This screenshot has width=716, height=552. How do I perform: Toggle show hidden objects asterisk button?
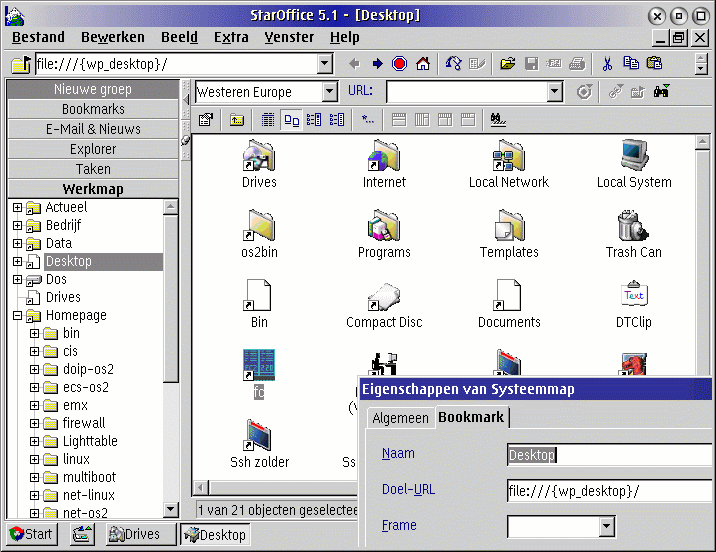tap(368, 120)
